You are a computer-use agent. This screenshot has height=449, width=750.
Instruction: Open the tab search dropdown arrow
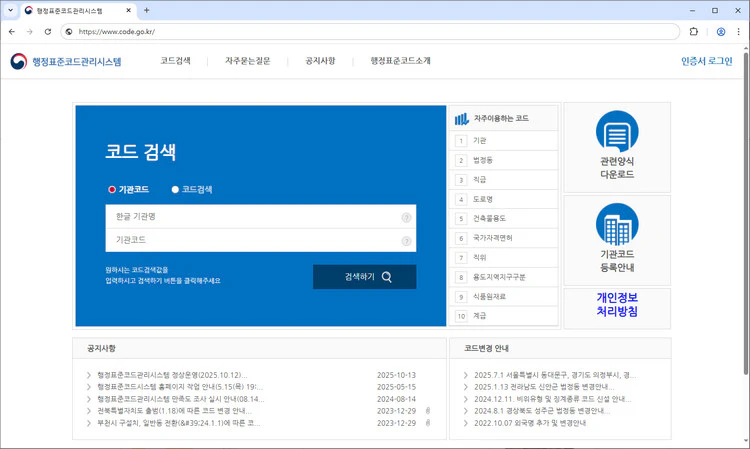pos(11,10)
